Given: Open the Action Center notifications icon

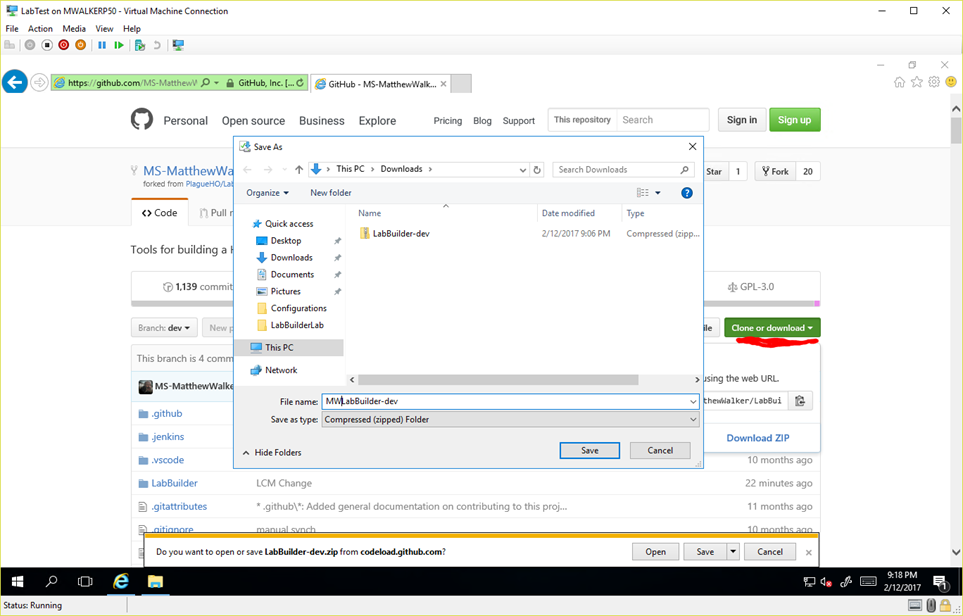Looking at the screenshot, I should [x=940, y=582].
